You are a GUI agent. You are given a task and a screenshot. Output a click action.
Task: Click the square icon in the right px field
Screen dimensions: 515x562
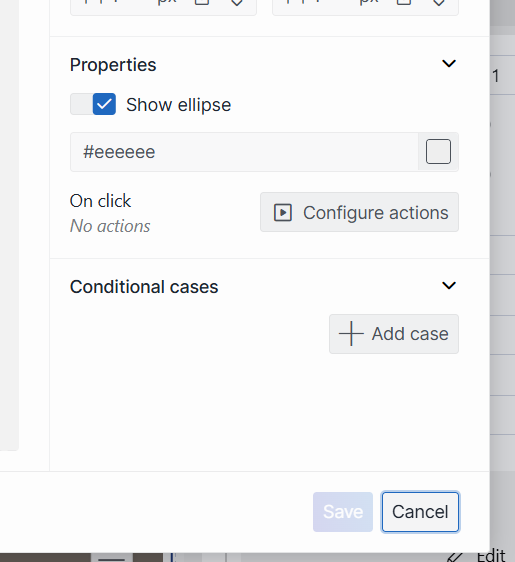click(404, 2)
